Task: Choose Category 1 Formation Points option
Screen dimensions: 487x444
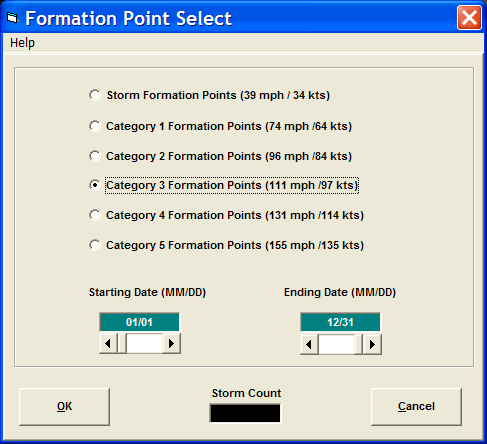Action: coord(95,126)
